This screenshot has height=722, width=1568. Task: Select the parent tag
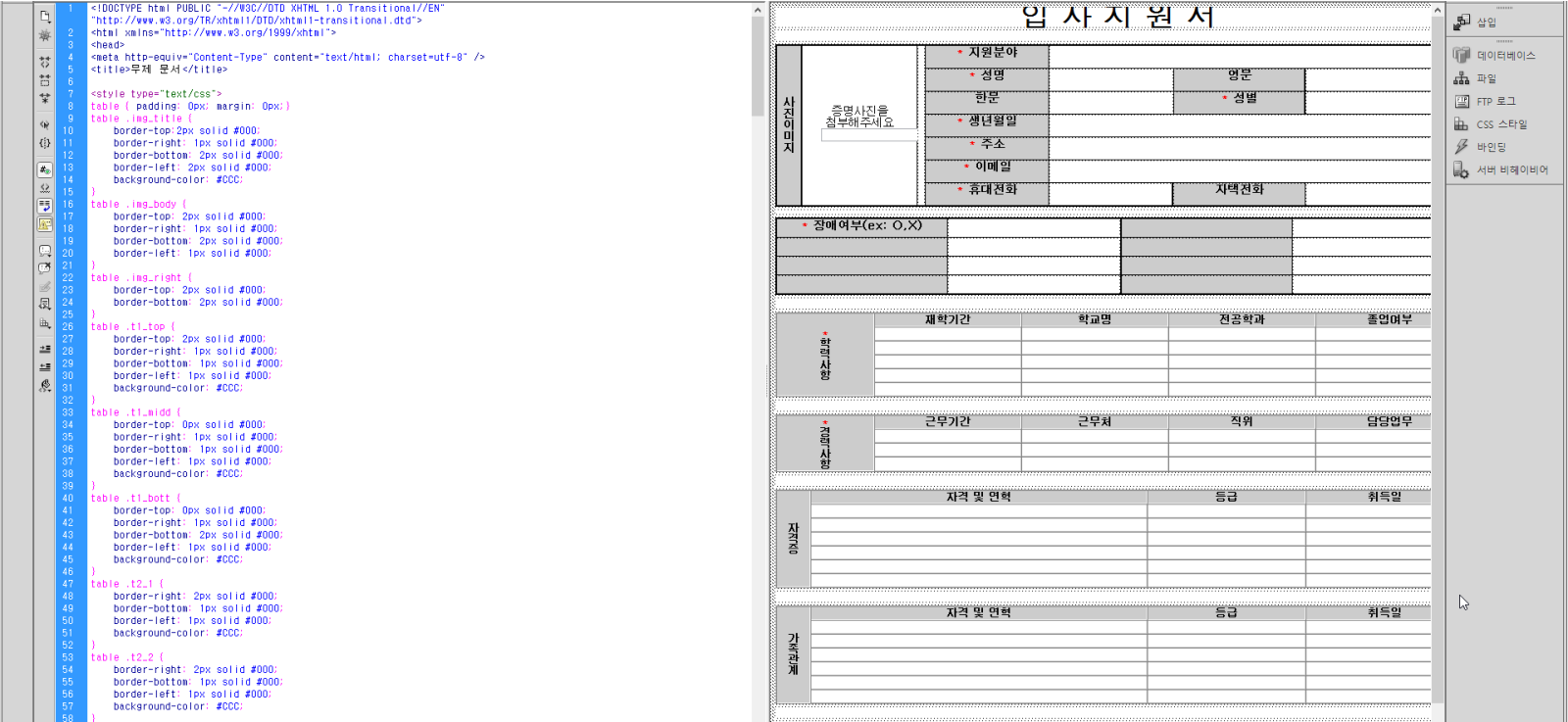[x=45, y=124]
